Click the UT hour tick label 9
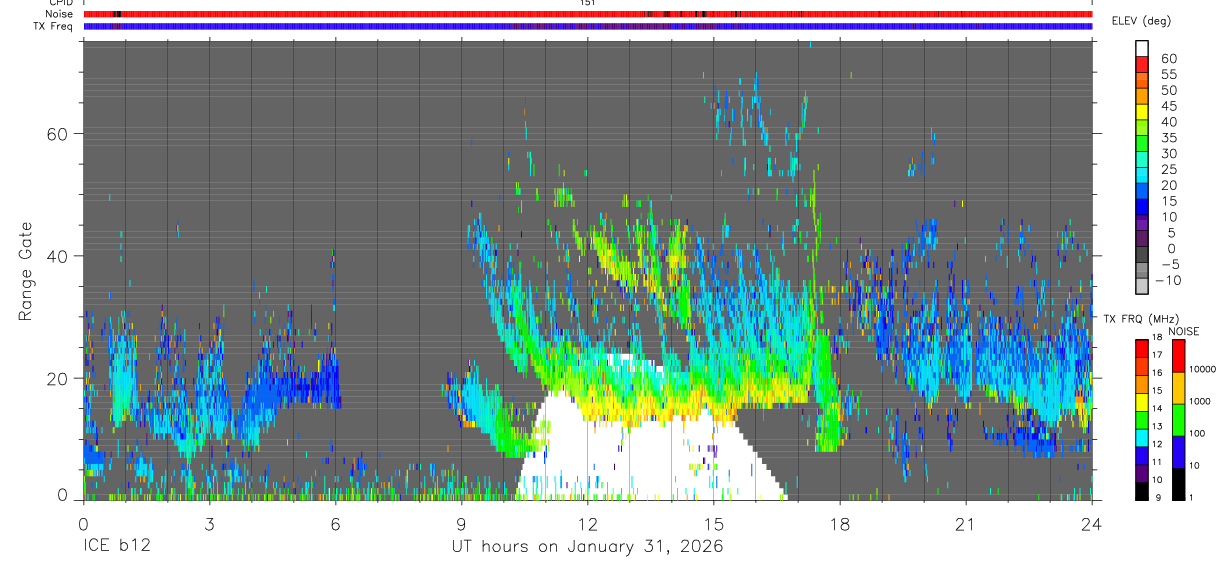Viewport: 1228px width, 567px height. [x=461, y=524]
